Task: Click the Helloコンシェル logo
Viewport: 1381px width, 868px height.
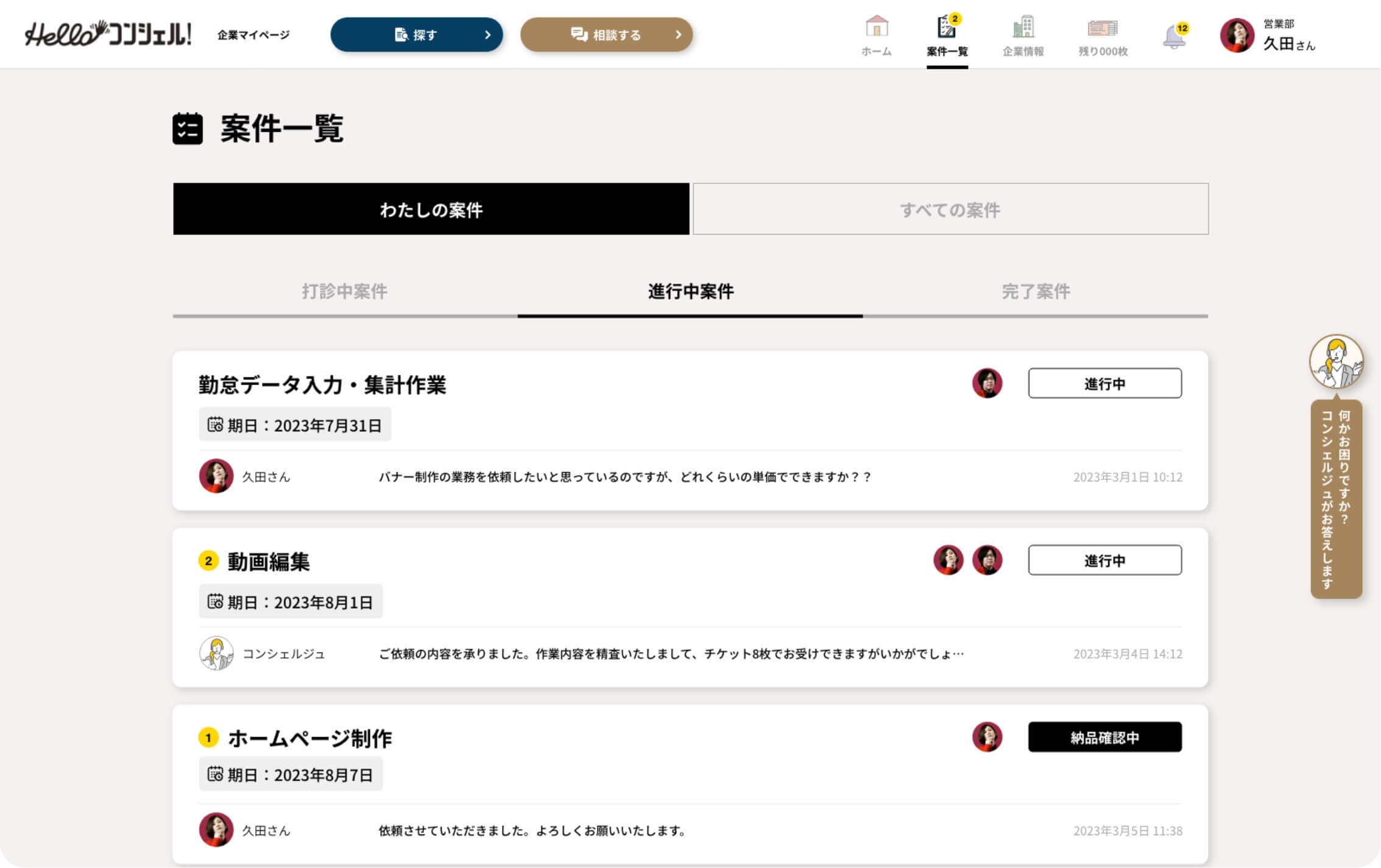Action: (108, 34)
